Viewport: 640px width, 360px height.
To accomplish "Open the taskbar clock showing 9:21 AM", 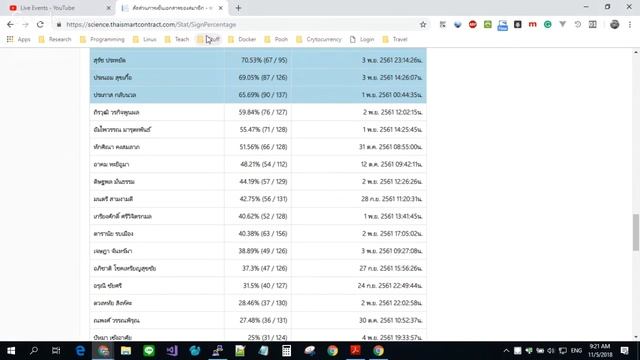I will point(600,351).
